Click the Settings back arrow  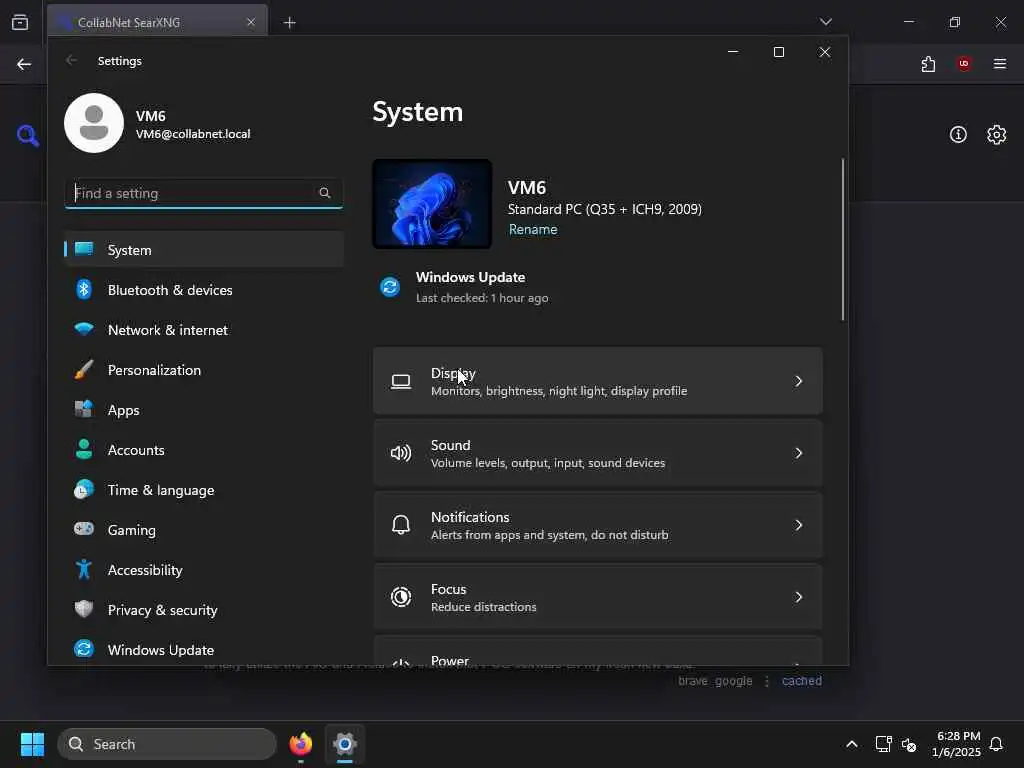pyautogui.click(x=71, y=60)
